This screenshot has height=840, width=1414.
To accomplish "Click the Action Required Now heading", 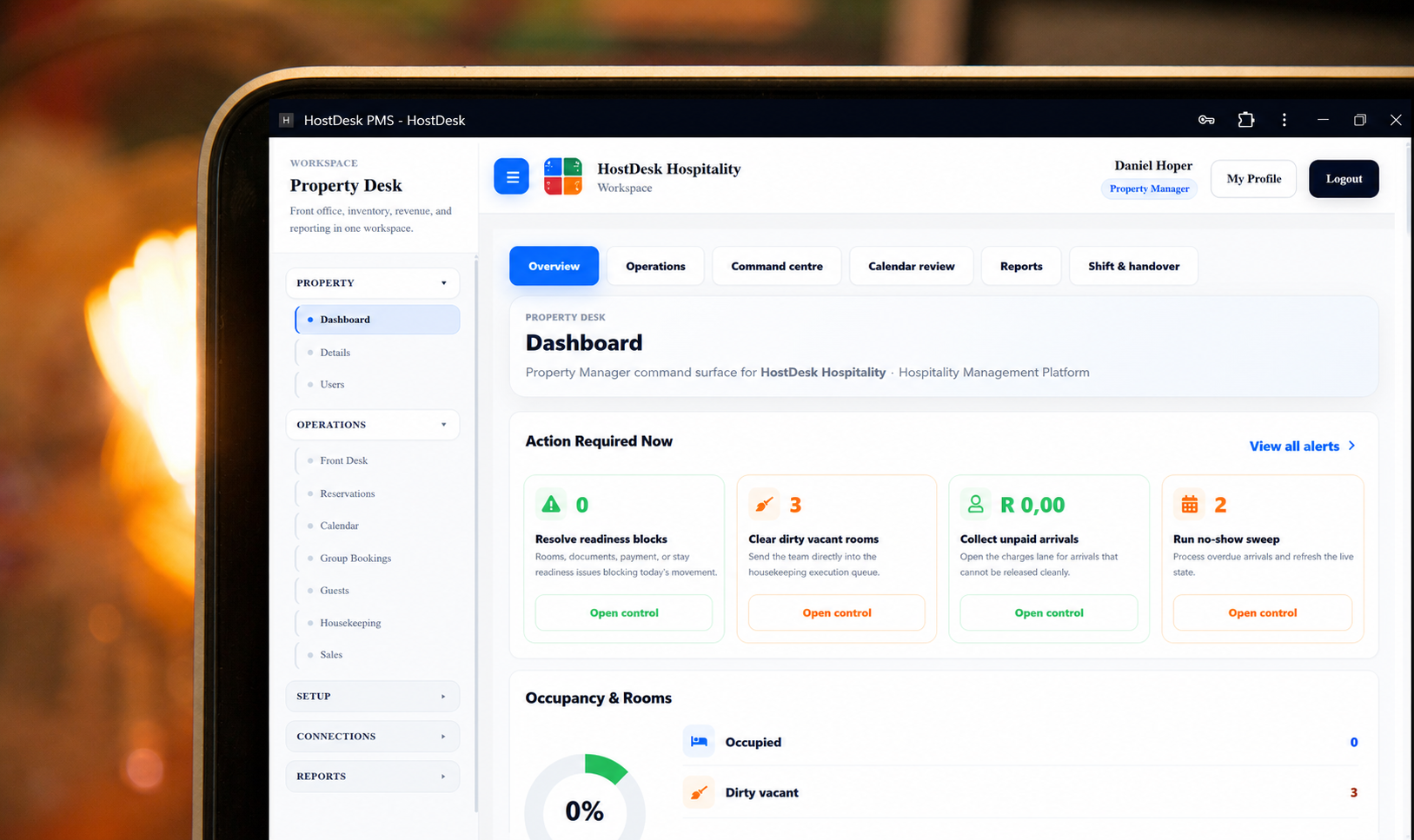I will click(599, 441).
